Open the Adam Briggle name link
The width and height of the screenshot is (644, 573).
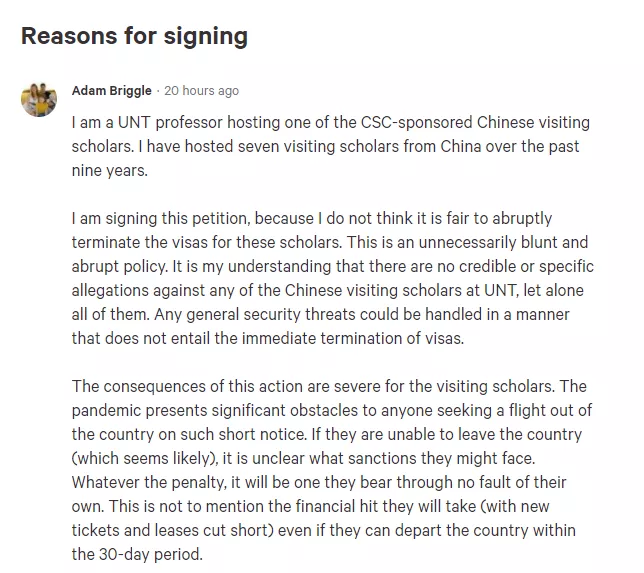[x=112, y=91]
